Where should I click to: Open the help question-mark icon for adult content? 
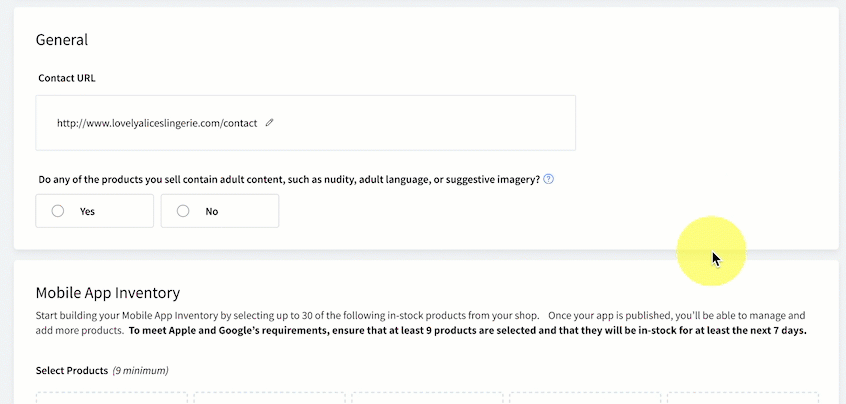click(549, 179)
